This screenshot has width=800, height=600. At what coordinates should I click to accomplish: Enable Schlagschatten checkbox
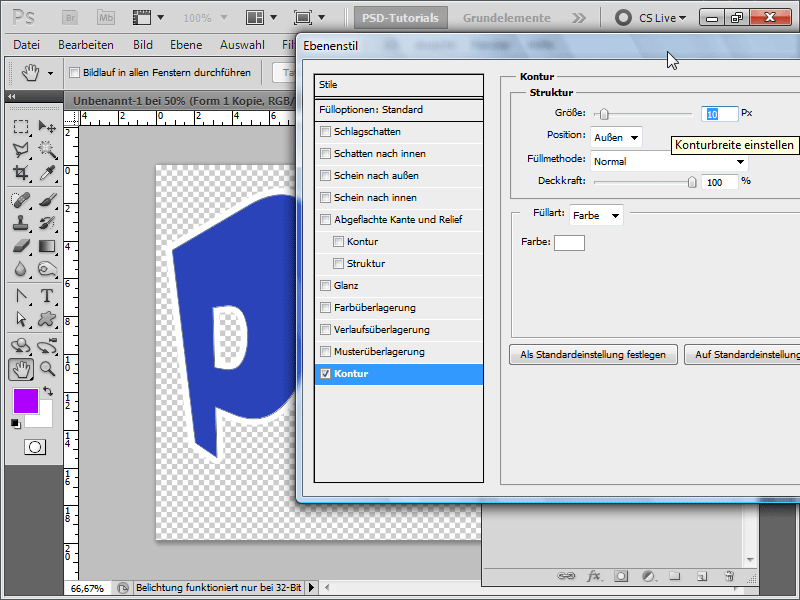pyautogui.click(x=325, y=132)
